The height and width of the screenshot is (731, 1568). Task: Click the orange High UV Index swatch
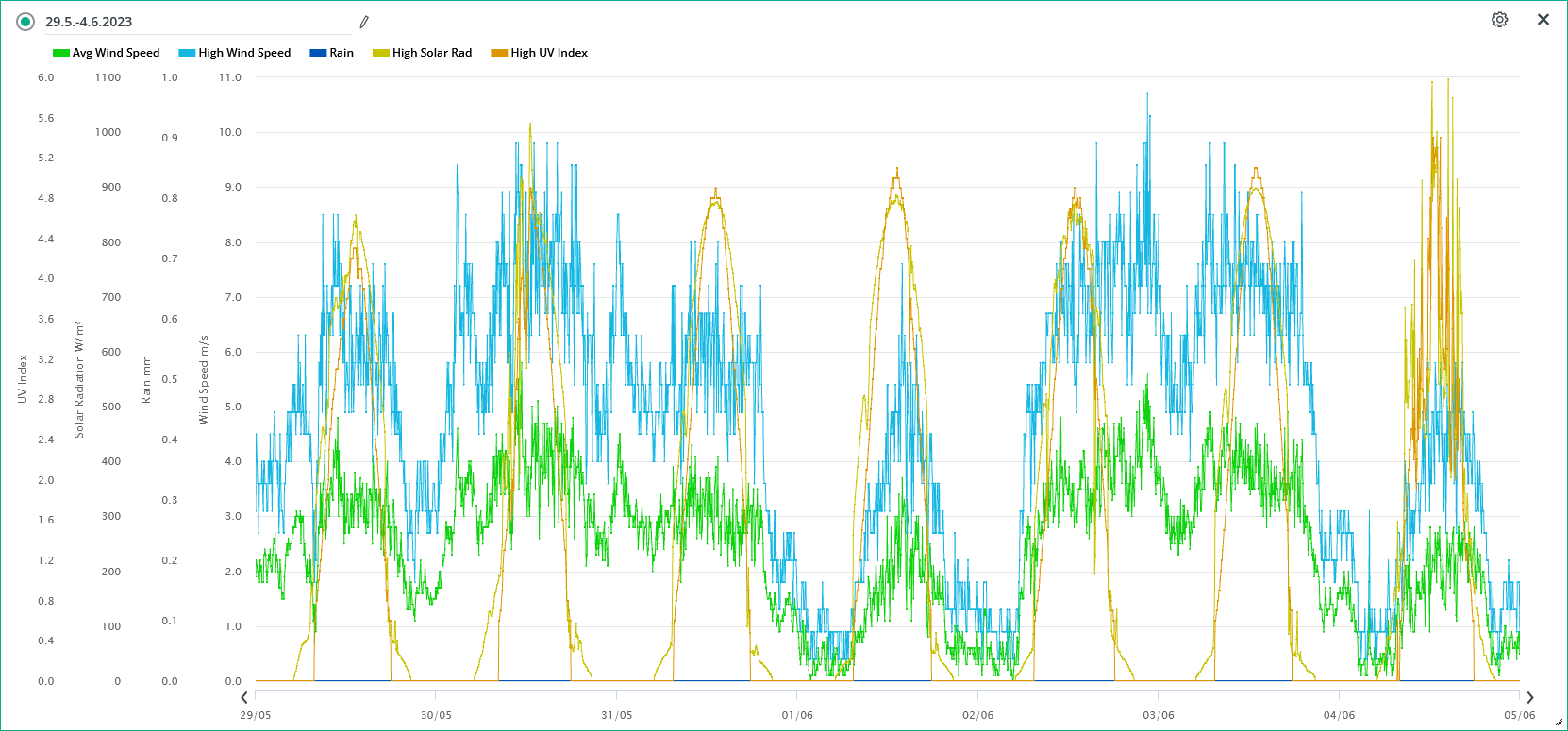coord(499,53)
